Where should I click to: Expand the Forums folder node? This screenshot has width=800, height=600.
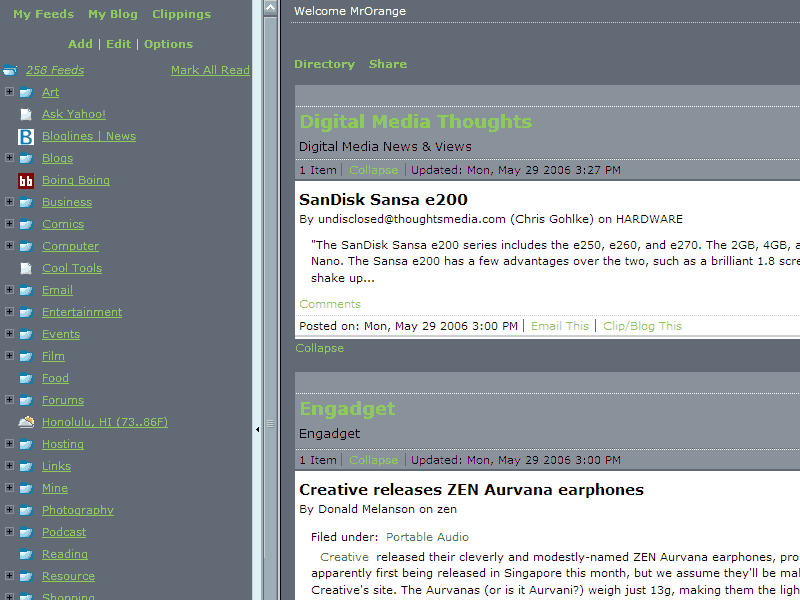[x=9, y=399]
